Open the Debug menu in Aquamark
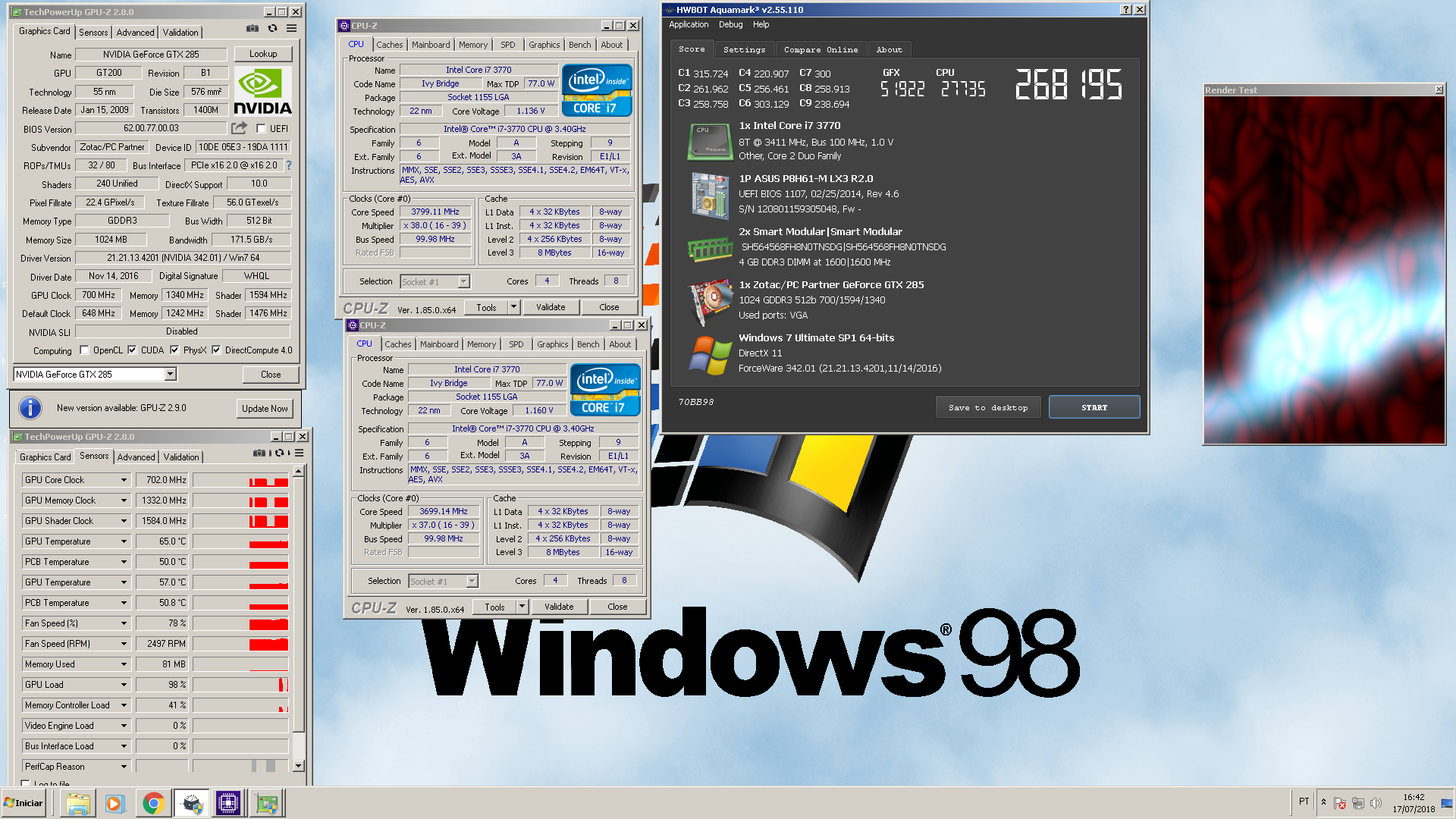This screenshot has height=819, width=1456. [730, 24]
